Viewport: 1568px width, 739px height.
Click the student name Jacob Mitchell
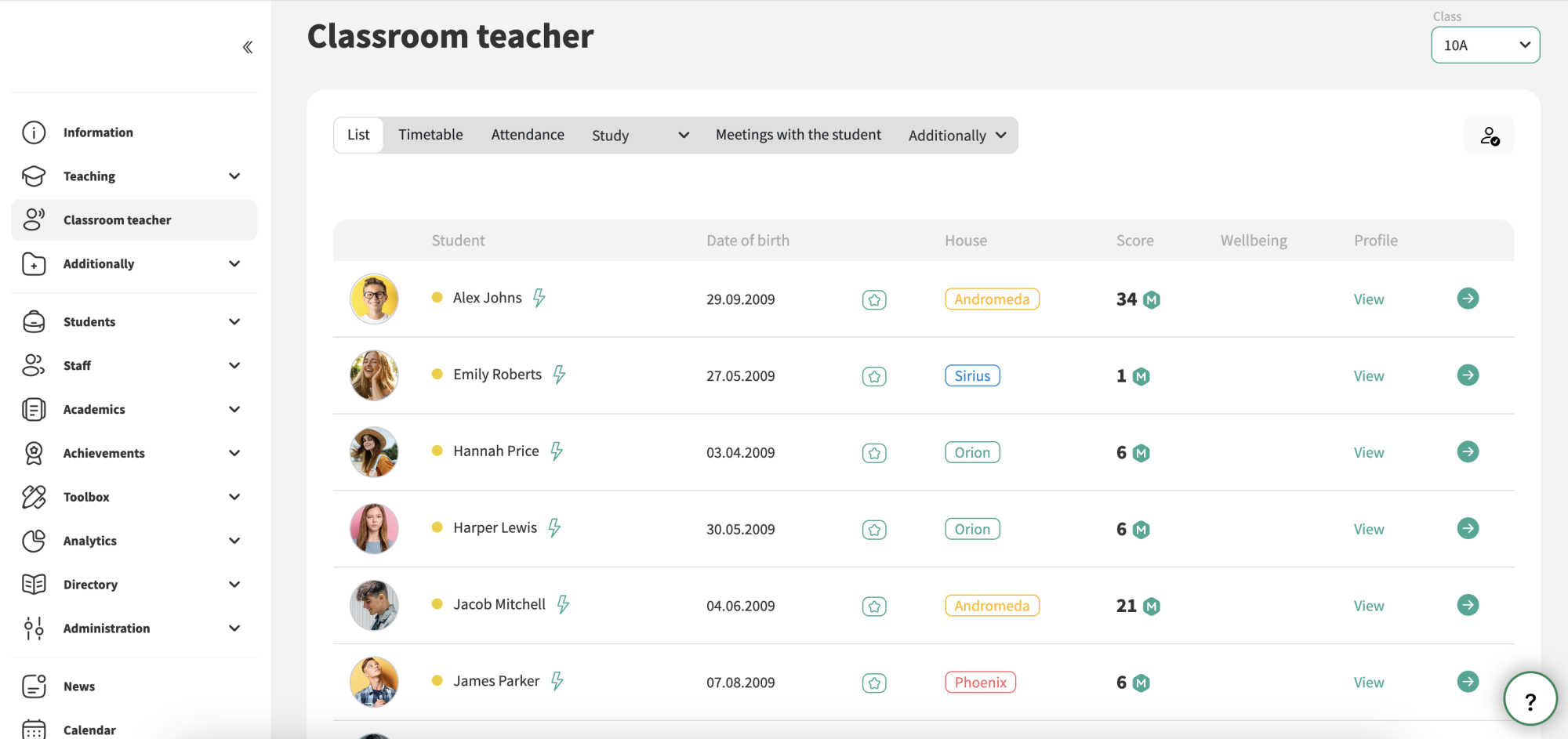click(x=499, y=604)
